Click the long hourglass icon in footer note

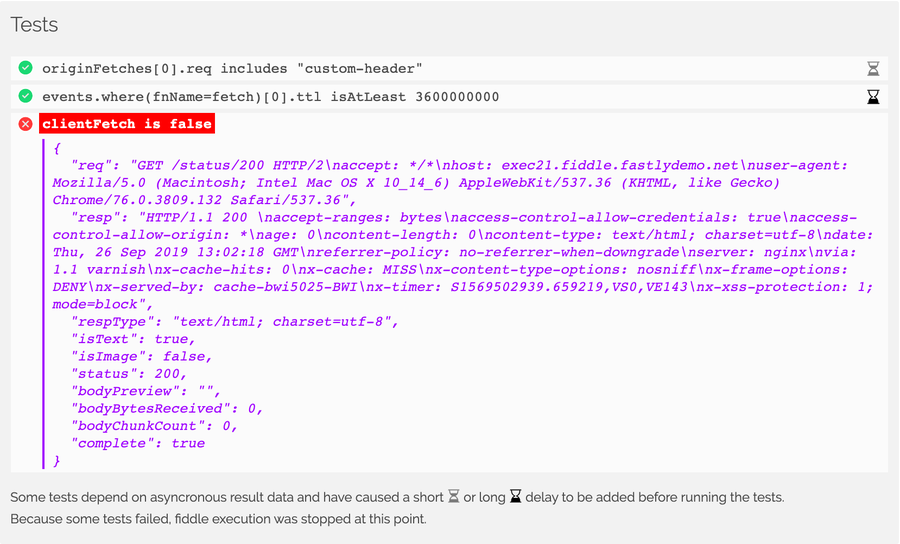tap(515, 496)
